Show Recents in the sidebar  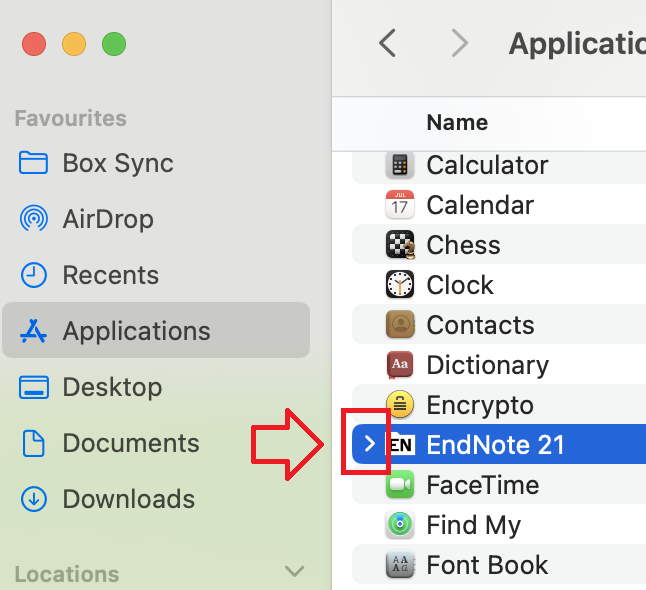coord(110,275)
